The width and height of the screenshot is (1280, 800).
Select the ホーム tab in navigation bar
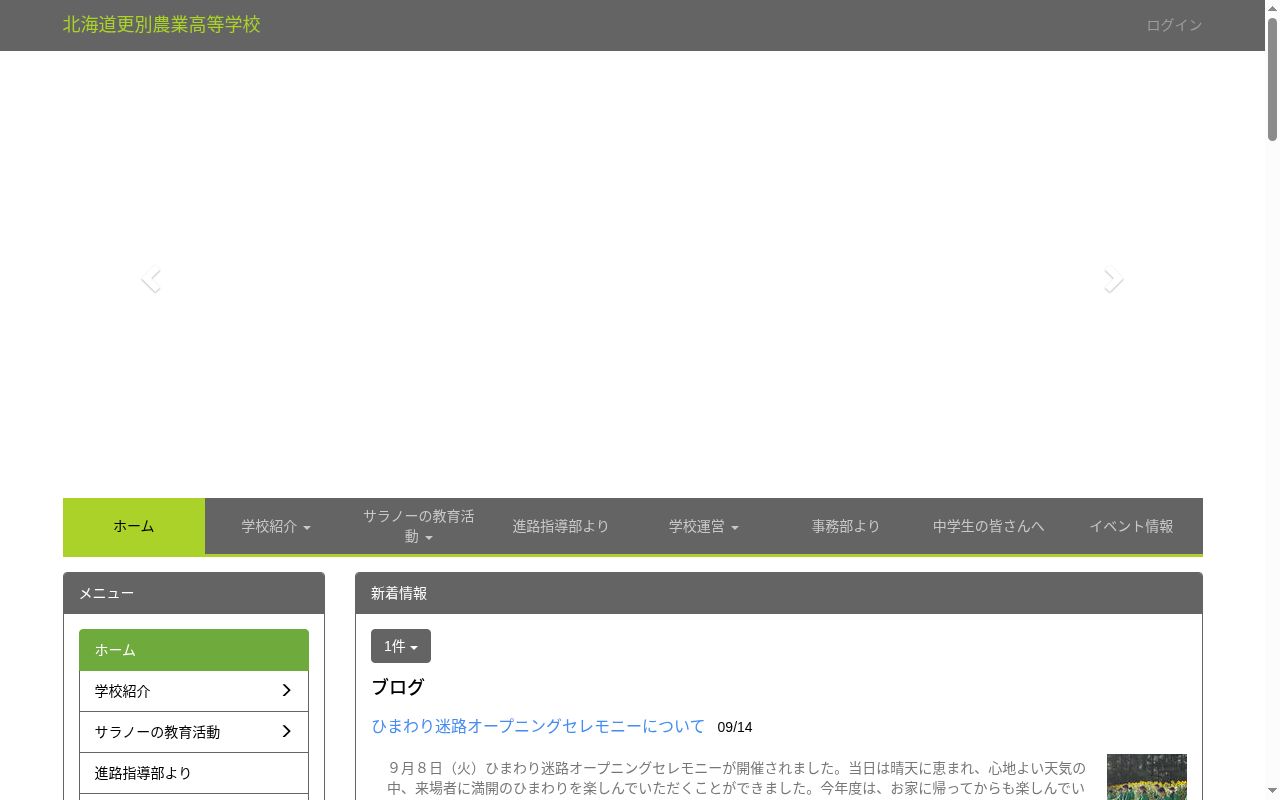point(134,526)
